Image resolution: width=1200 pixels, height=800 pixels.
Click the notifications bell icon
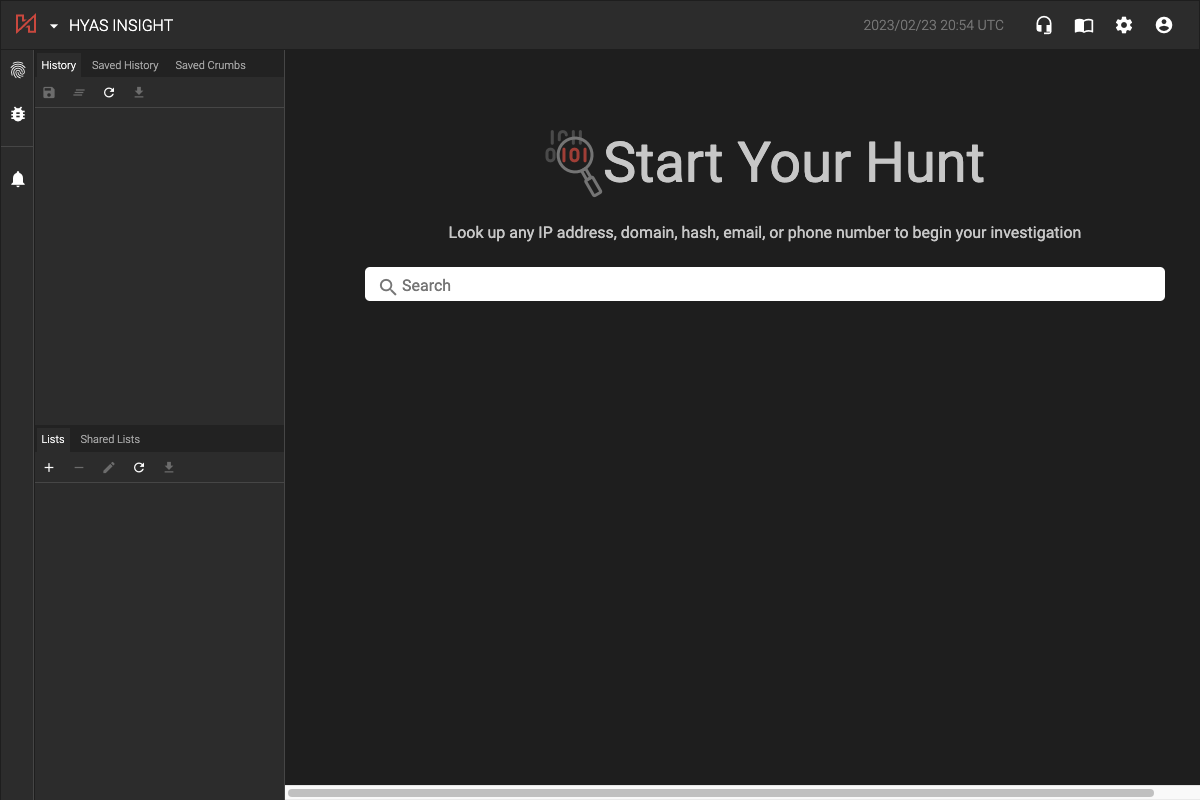[17, 178]
